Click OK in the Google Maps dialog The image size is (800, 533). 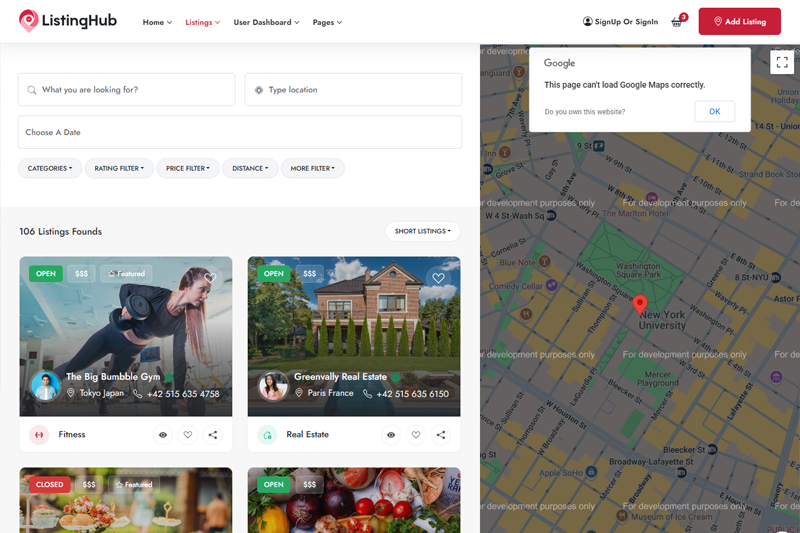[x=715, y=111]
